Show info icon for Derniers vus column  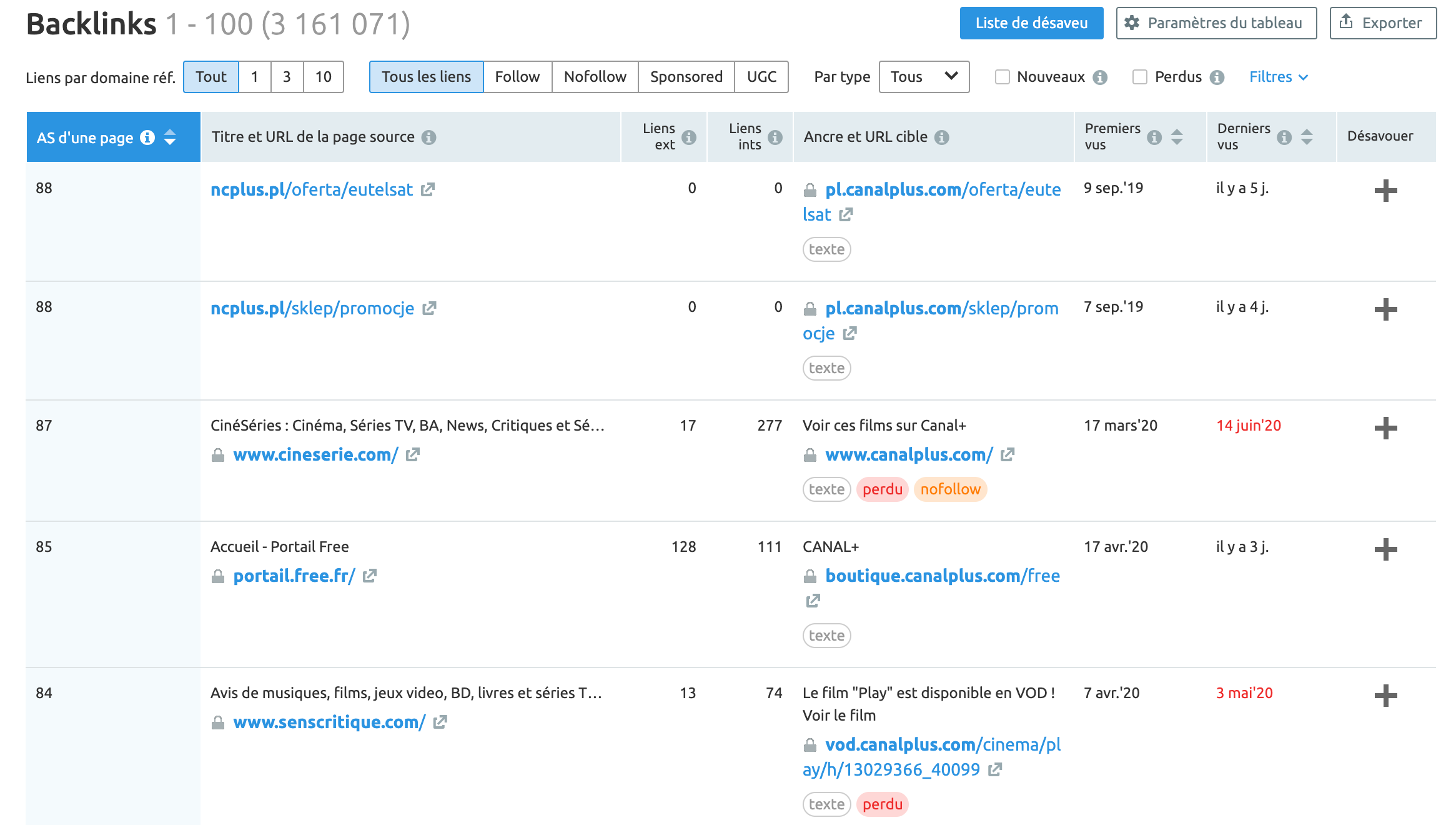[x=1284, y=137]
